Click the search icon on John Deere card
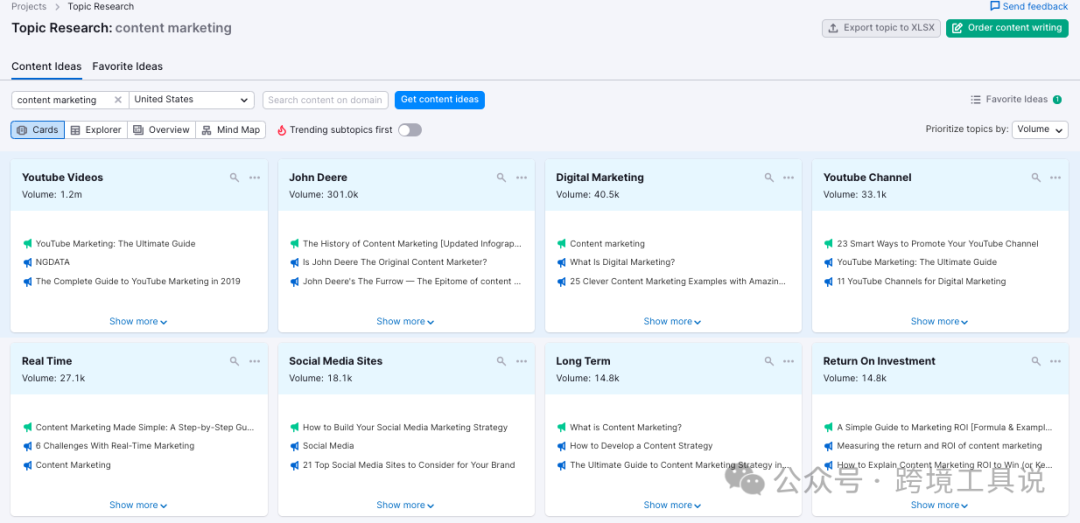Image resolution: width=1080 pixels, height=523 pixels. coord(501,178)
